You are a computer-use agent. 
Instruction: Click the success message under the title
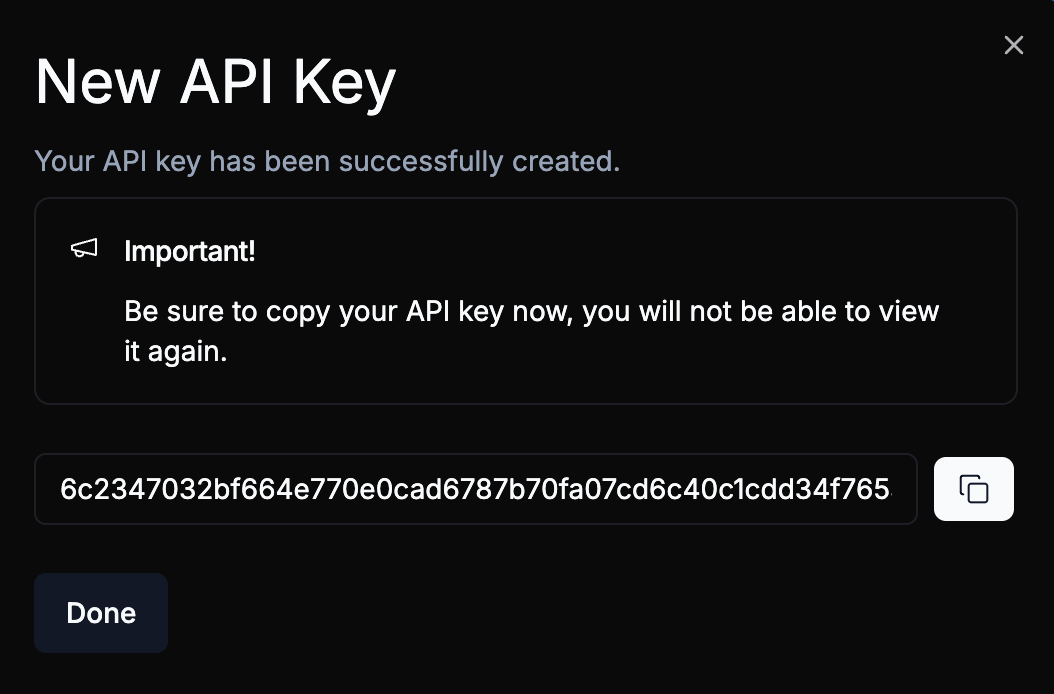(327, 160)
